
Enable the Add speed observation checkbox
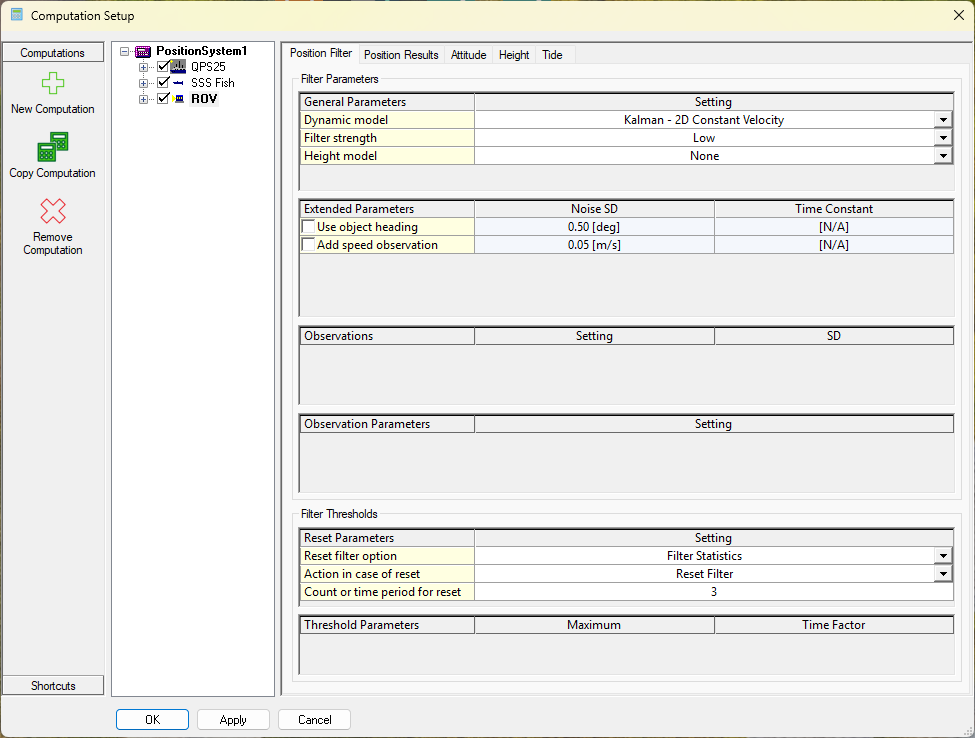pyautogui.click(x=308, y=245)
